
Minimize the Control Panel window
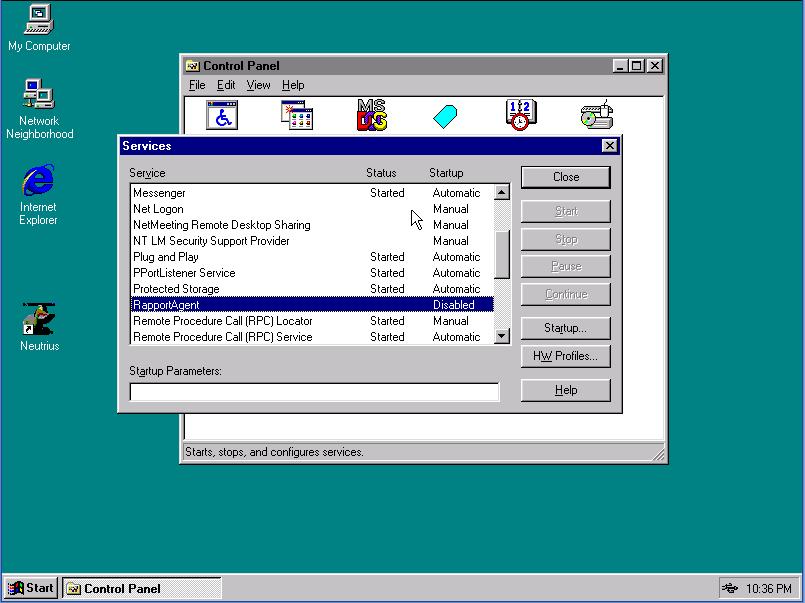620,66
